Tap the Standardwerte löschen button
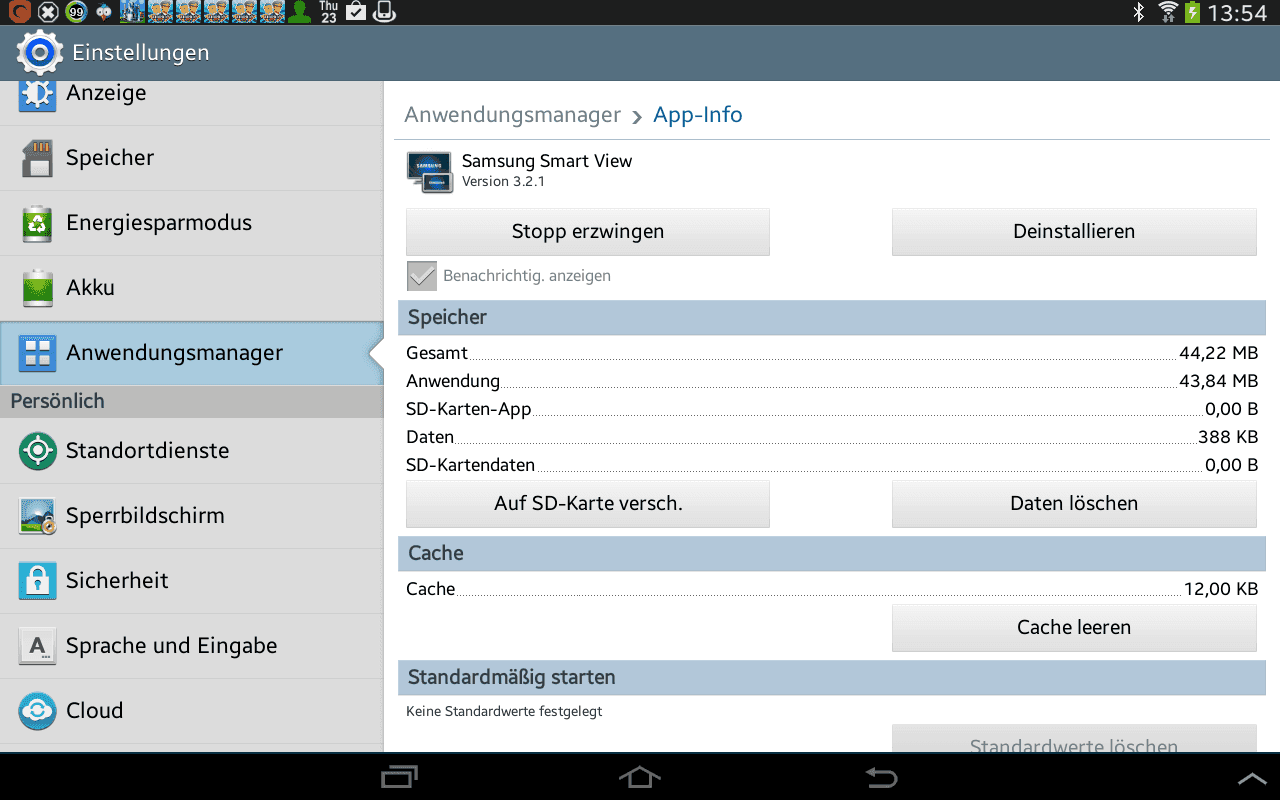 1074,739
